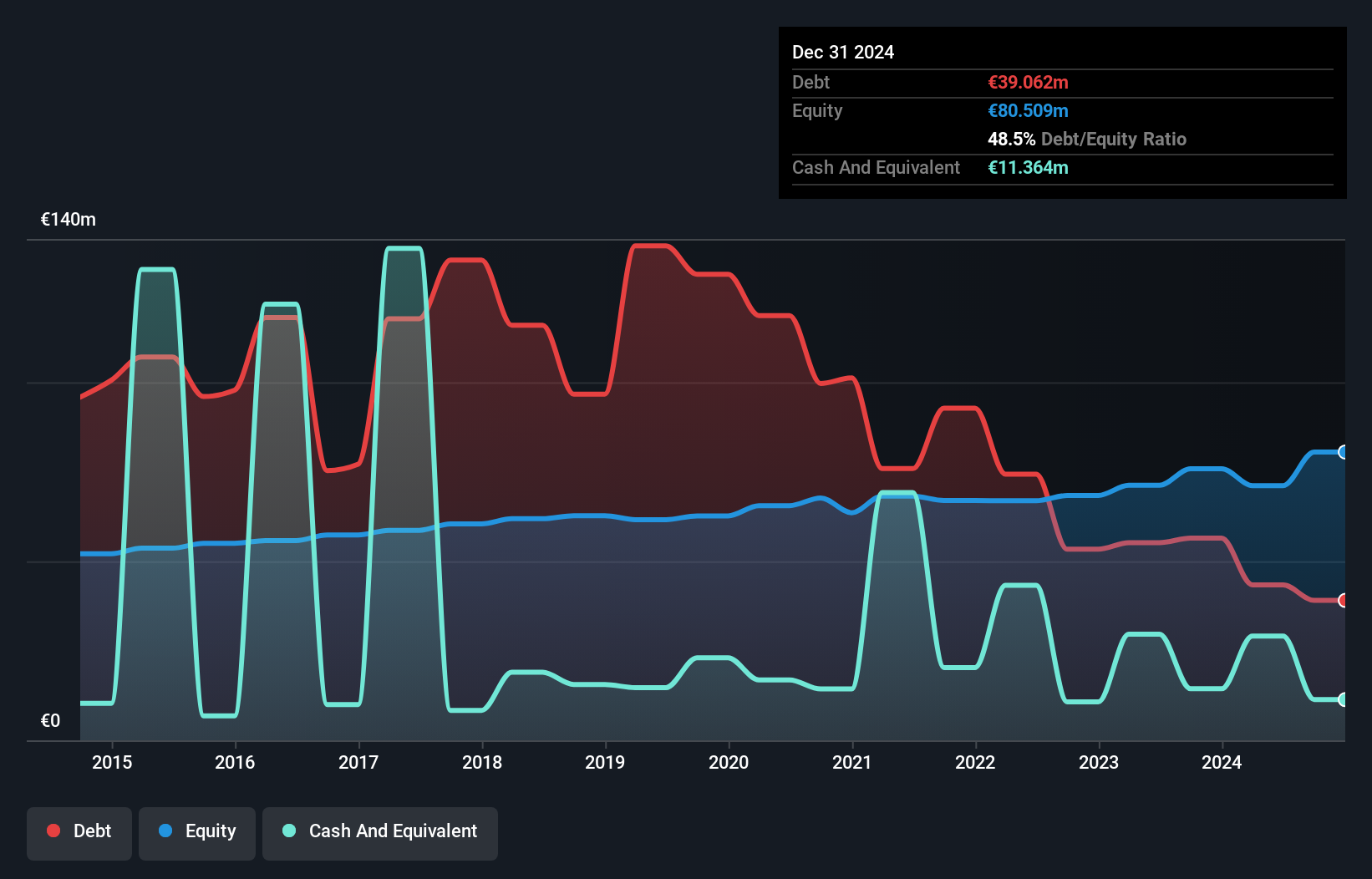The image size is (1372, 879).
Task: Click the teal Cash legend dot
Action: pyautogui.click(x=289, y=831)
